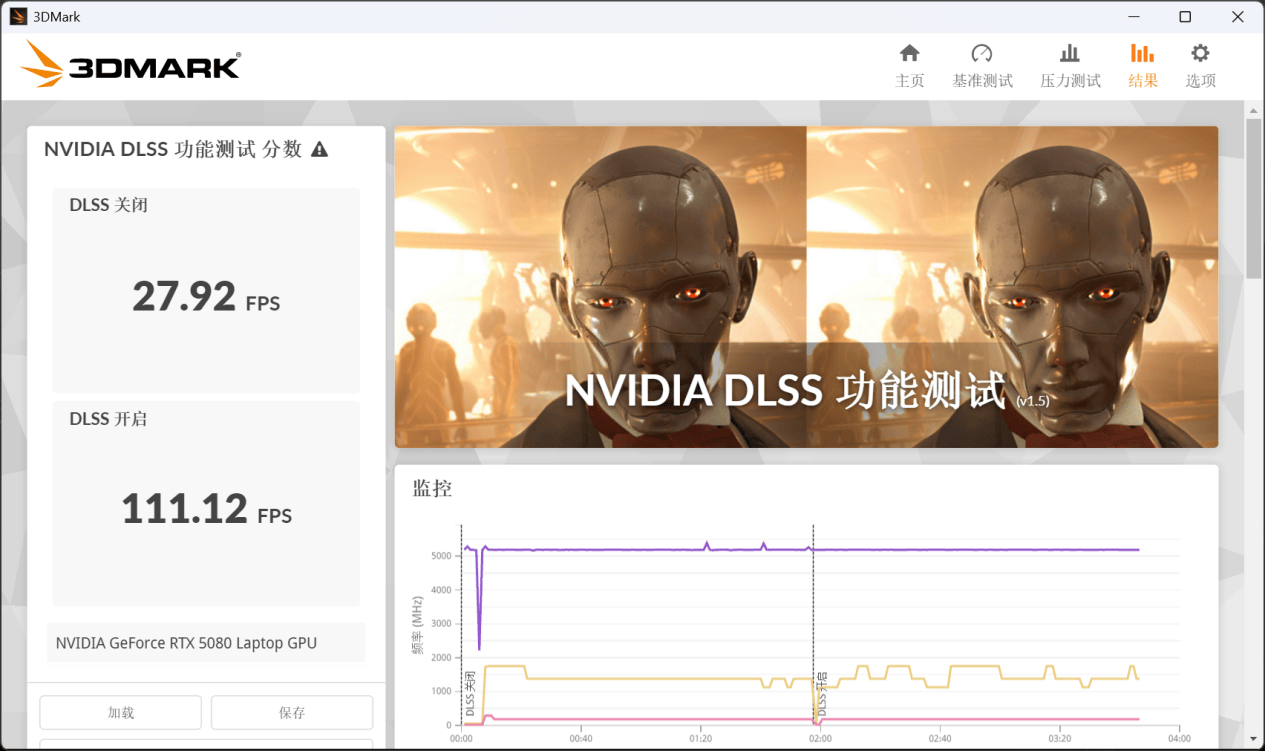The height and width of the screenshot is (751, 1265).
Task: Open 基准测试 benchmarks gauge icon
Action: pyautogui.click(x=982, y=54)
